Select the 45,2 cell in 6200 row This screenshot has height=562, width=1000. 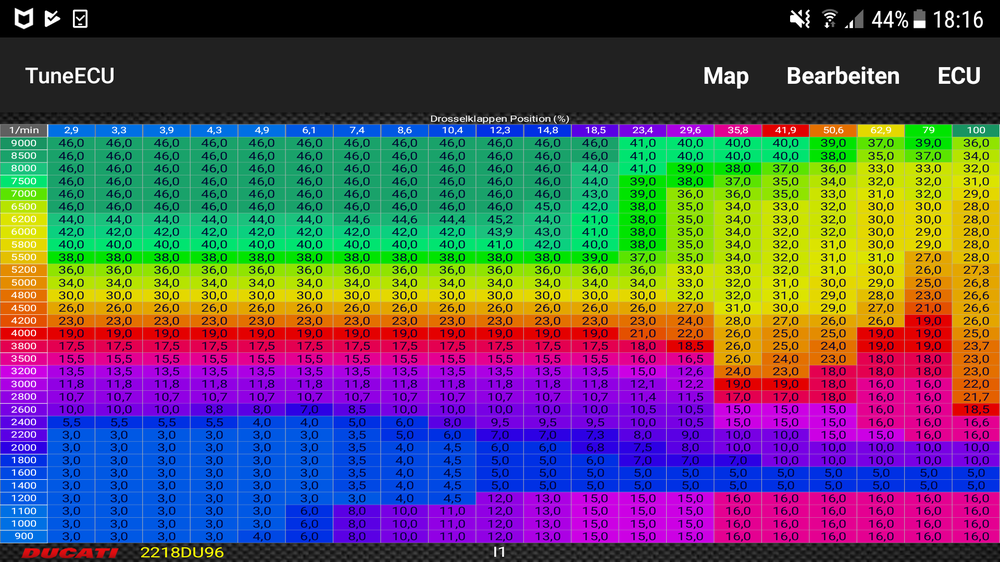click(500, 219)
